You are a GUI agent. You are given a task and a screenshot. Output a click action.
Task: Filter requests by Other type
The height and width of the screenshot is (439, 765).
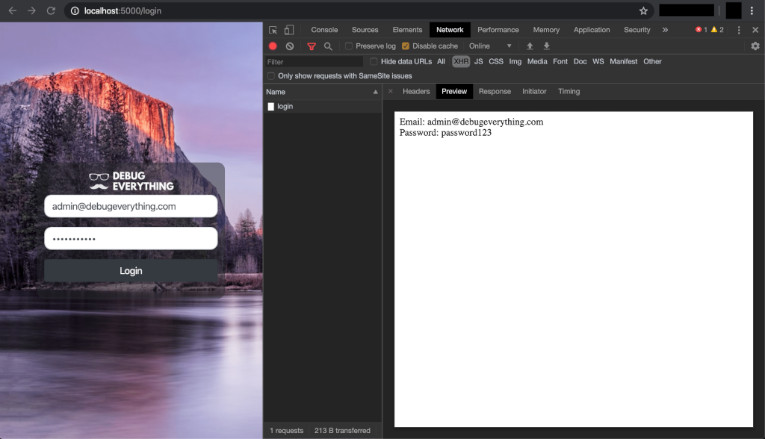click(x=652, y=61)
